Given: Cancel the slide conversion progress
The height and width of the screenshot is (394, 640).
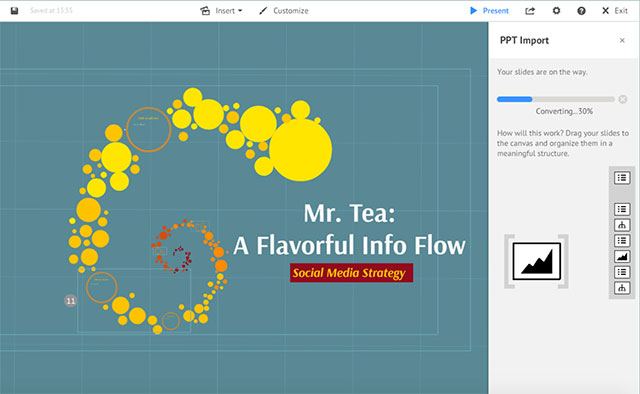Looking at the screenshot, I should pyautogui.click(x=623, y=99).
